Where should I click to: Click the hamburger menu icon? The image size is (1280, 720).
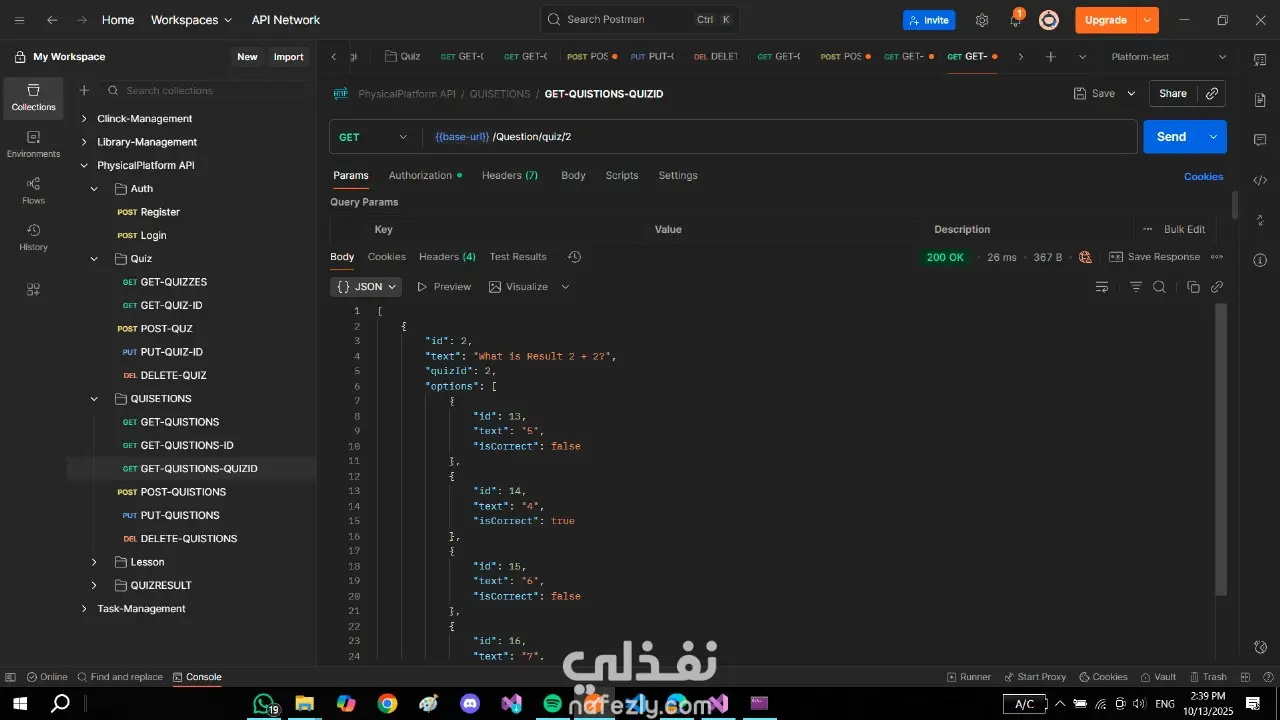[x=19, y=20]
